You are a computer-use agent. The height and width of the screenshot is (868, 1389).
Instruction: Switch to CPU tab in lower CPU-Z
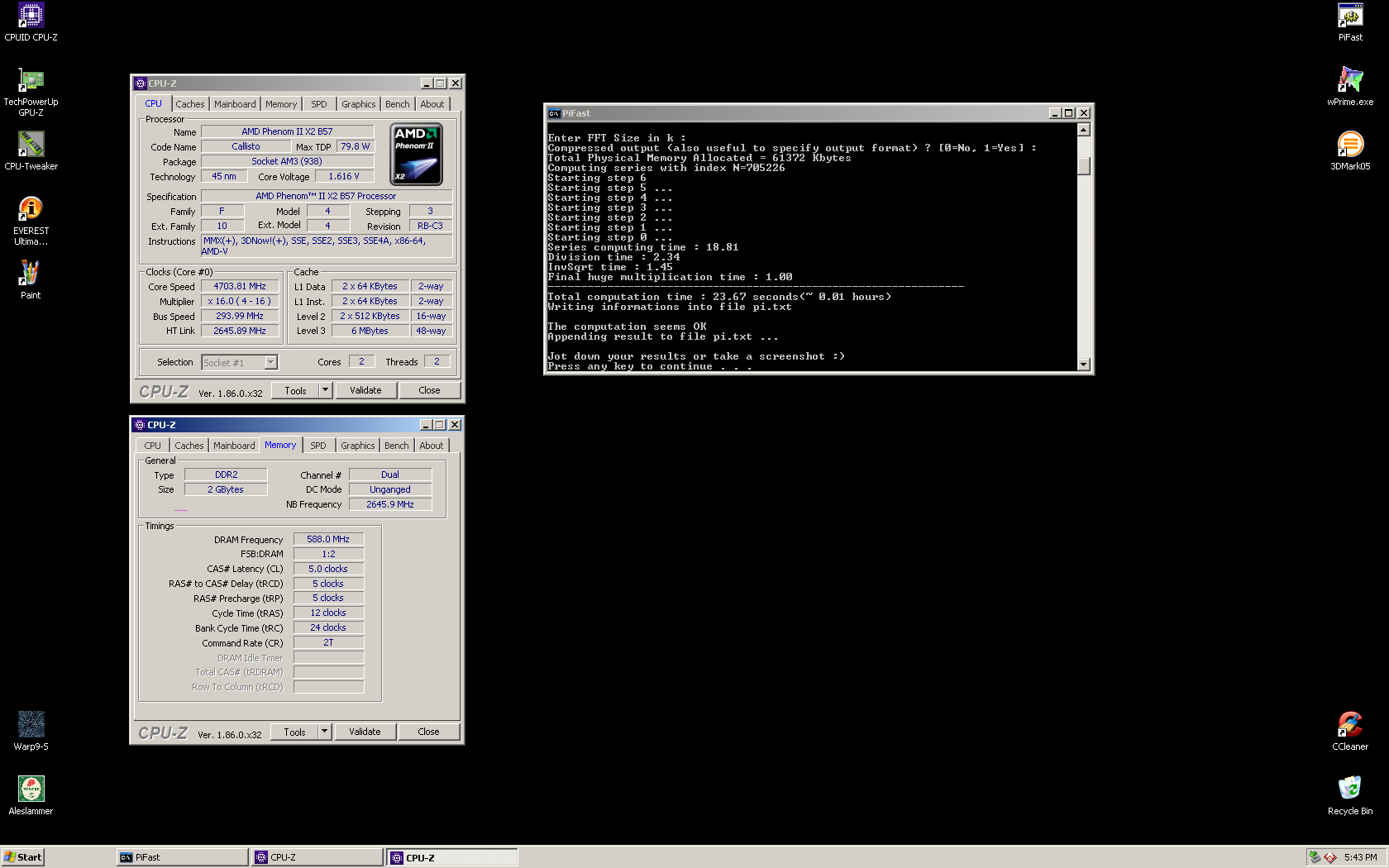point(153,446)
